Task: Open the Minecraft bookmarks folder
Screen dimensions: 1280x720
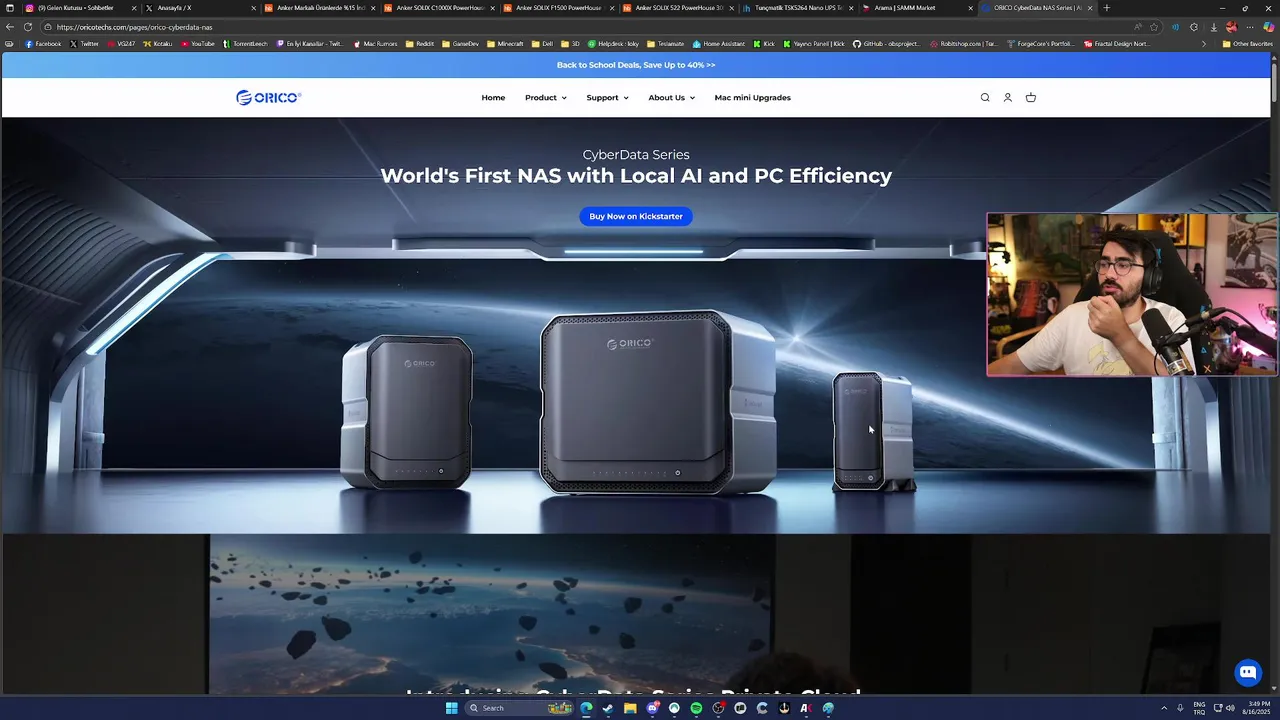Action: point(505,44)
